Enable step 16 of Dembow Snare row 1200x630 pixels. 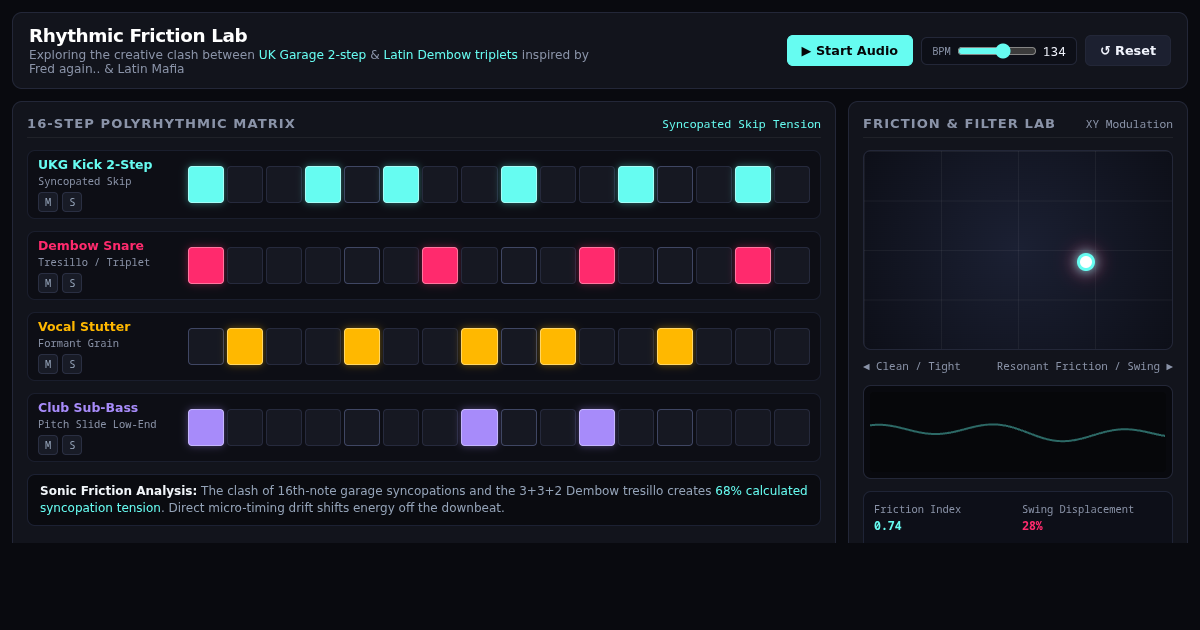coord(792,266)
